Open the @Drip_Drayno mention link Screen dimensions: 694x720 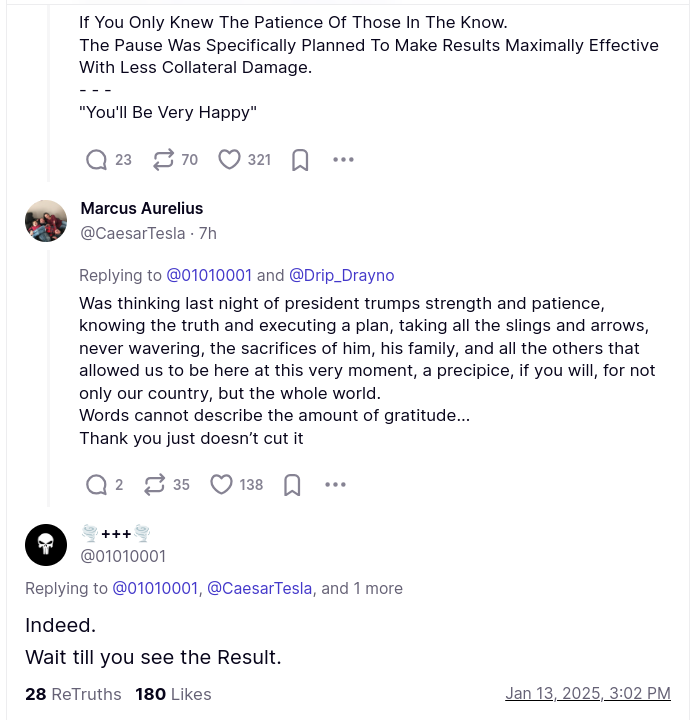coord(341,275)
